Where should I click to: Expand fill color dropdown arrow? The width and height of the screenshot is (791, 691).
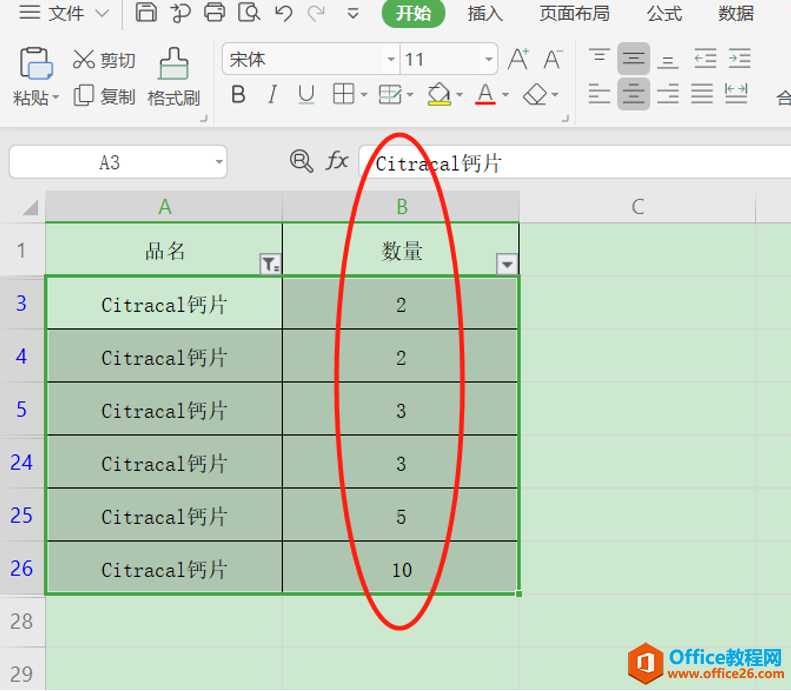[x=459, y=95]
